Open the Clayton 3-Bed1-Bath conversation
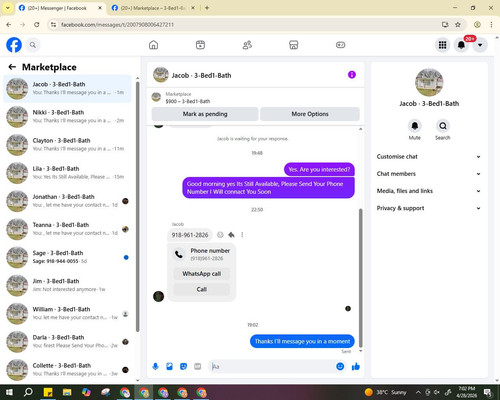The height and width of the screenshot is (400, 500). (x=67, y=145)
